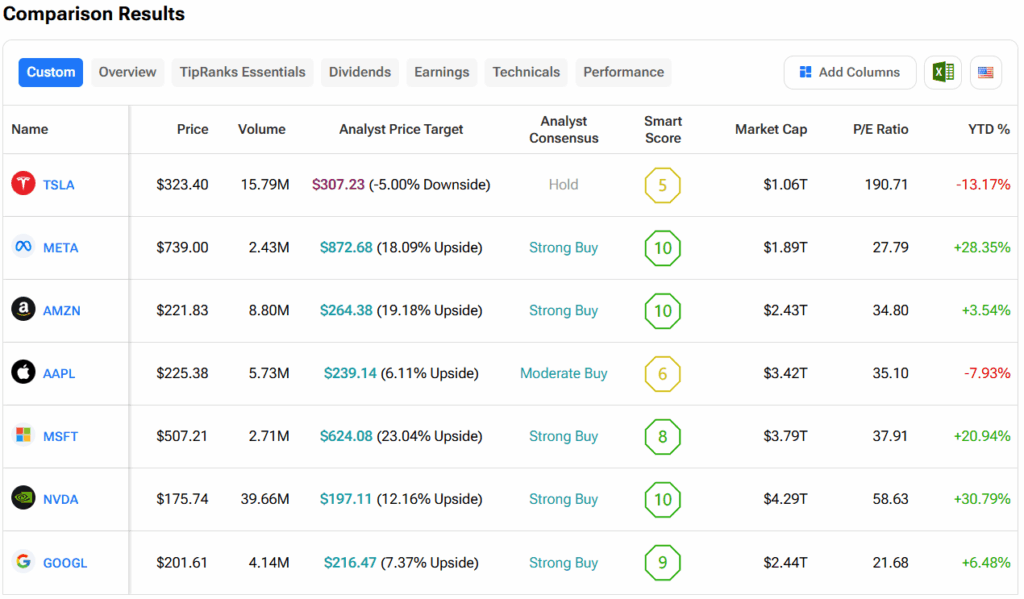Click Tesla's Smart Score 5 badge
The height and width of the screenshot is (599, 1024).
[662, 185]
